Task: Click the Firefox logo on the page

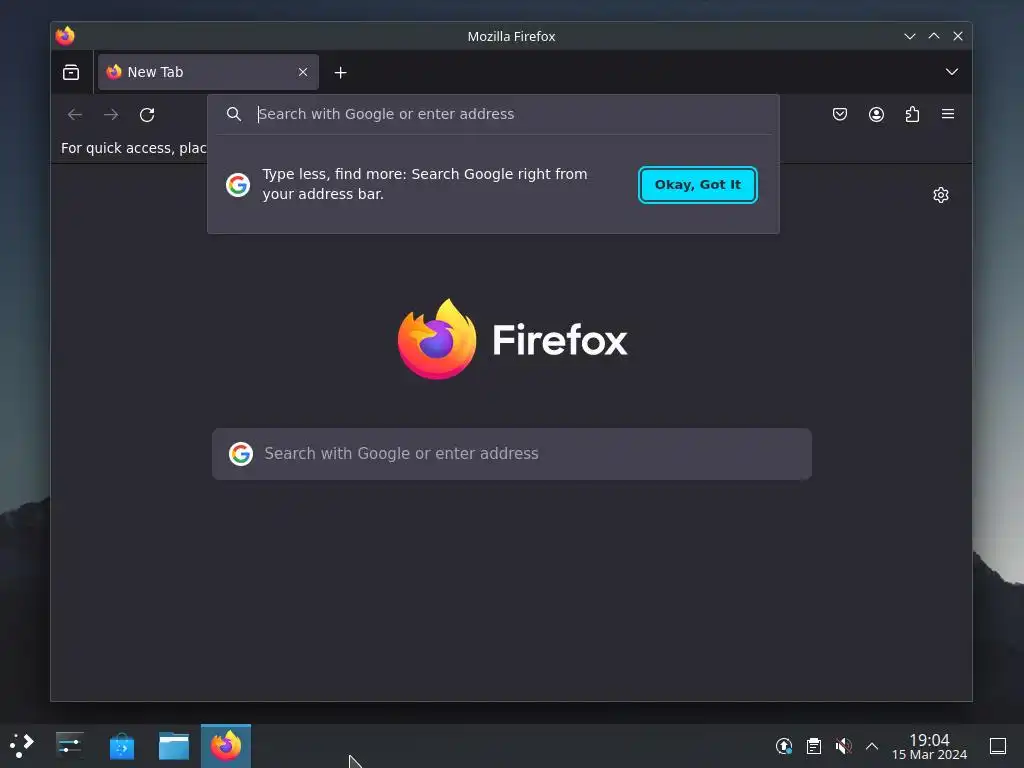Action: [x=513, y=339]
